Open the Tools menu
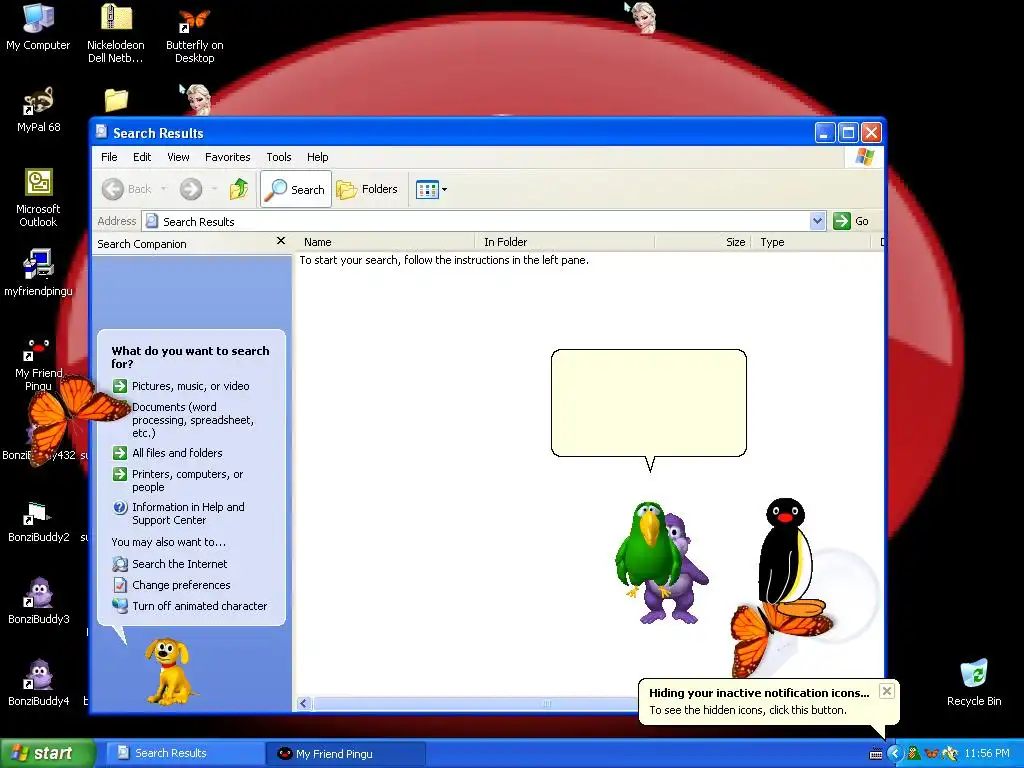 pyautogui.click(x=278, y=157)
